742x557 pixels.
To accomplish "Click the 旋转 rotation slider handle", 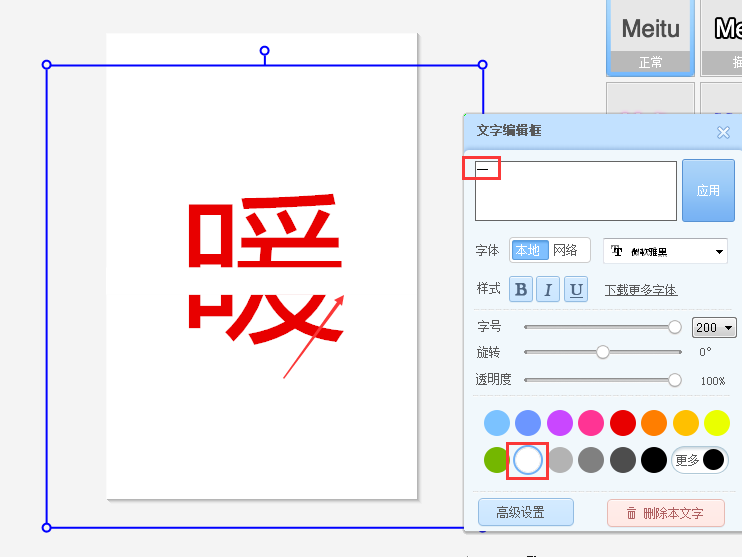I will click(602, 352).
